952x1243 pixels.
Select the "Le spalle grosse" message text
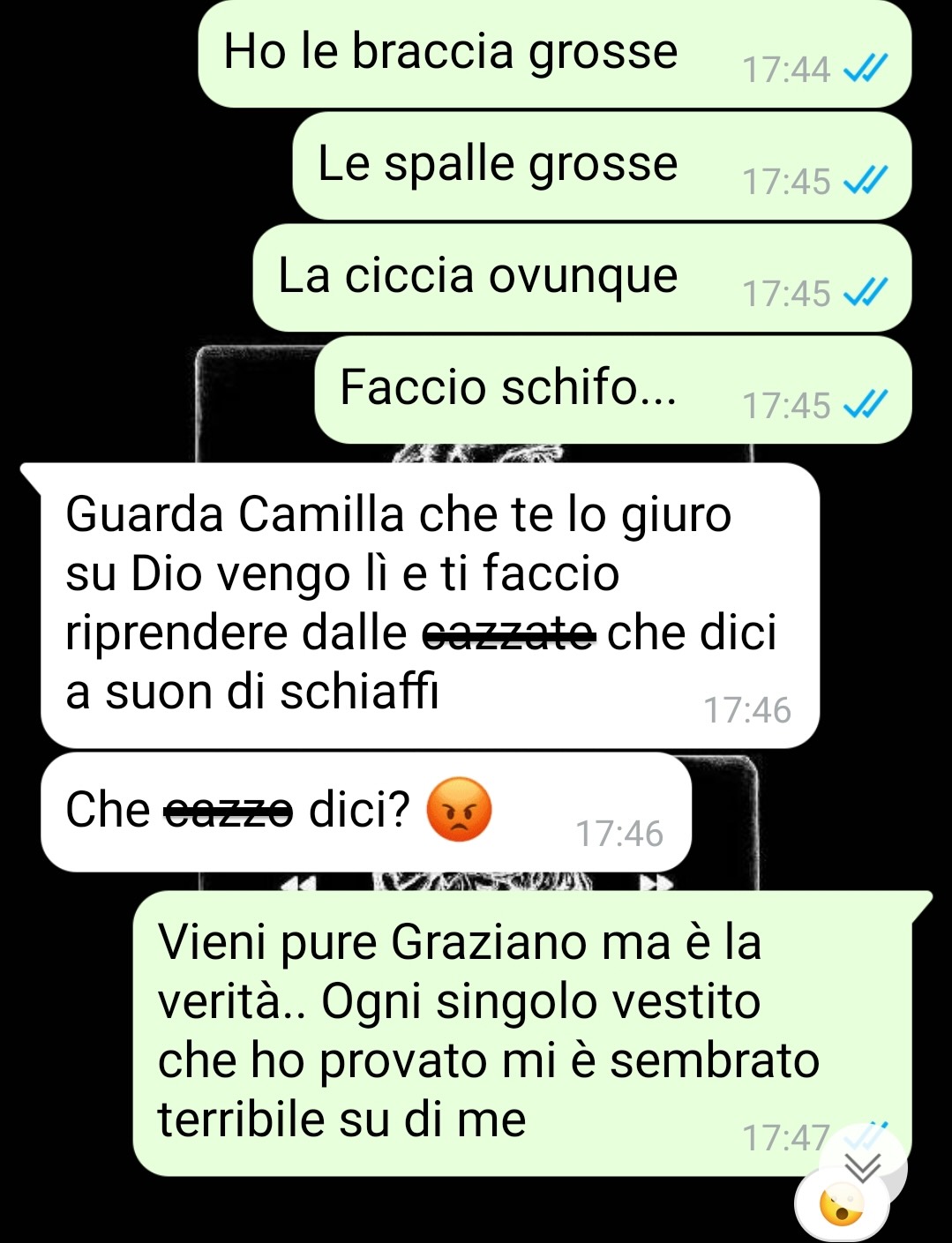498,164
